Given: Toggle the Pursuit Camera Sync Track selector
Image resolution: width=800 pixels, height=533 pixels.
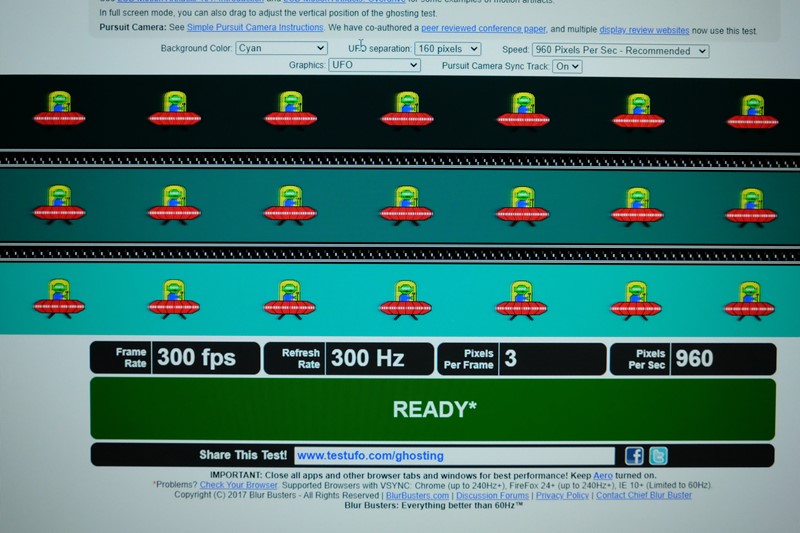Looking at the screenshot, I should point(567,66).
